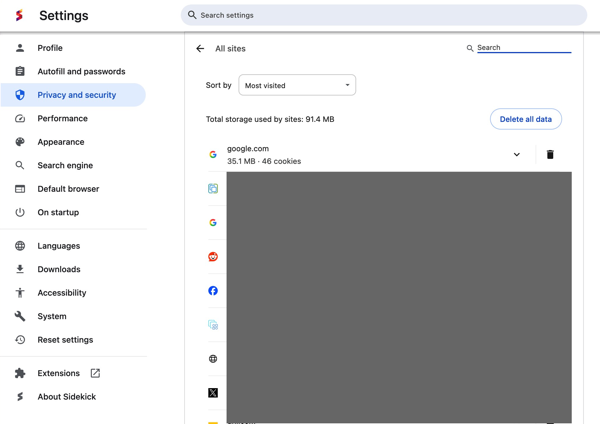Open the Sort by Most visited dropdown
The width and height of the screenshot is (600, 424).
pos(297,85)
